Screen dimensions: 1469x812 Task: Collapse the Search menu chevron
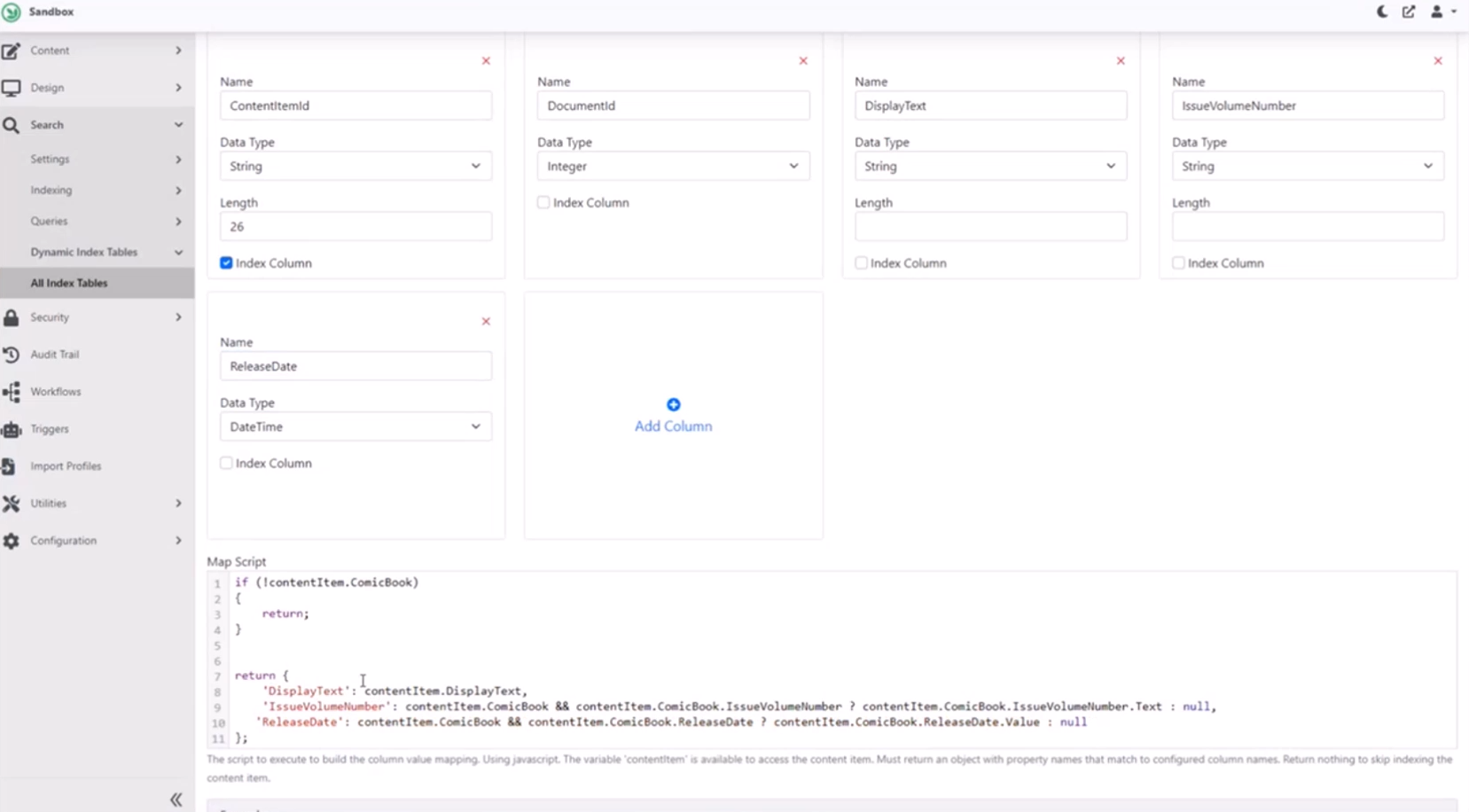[178, 125]
